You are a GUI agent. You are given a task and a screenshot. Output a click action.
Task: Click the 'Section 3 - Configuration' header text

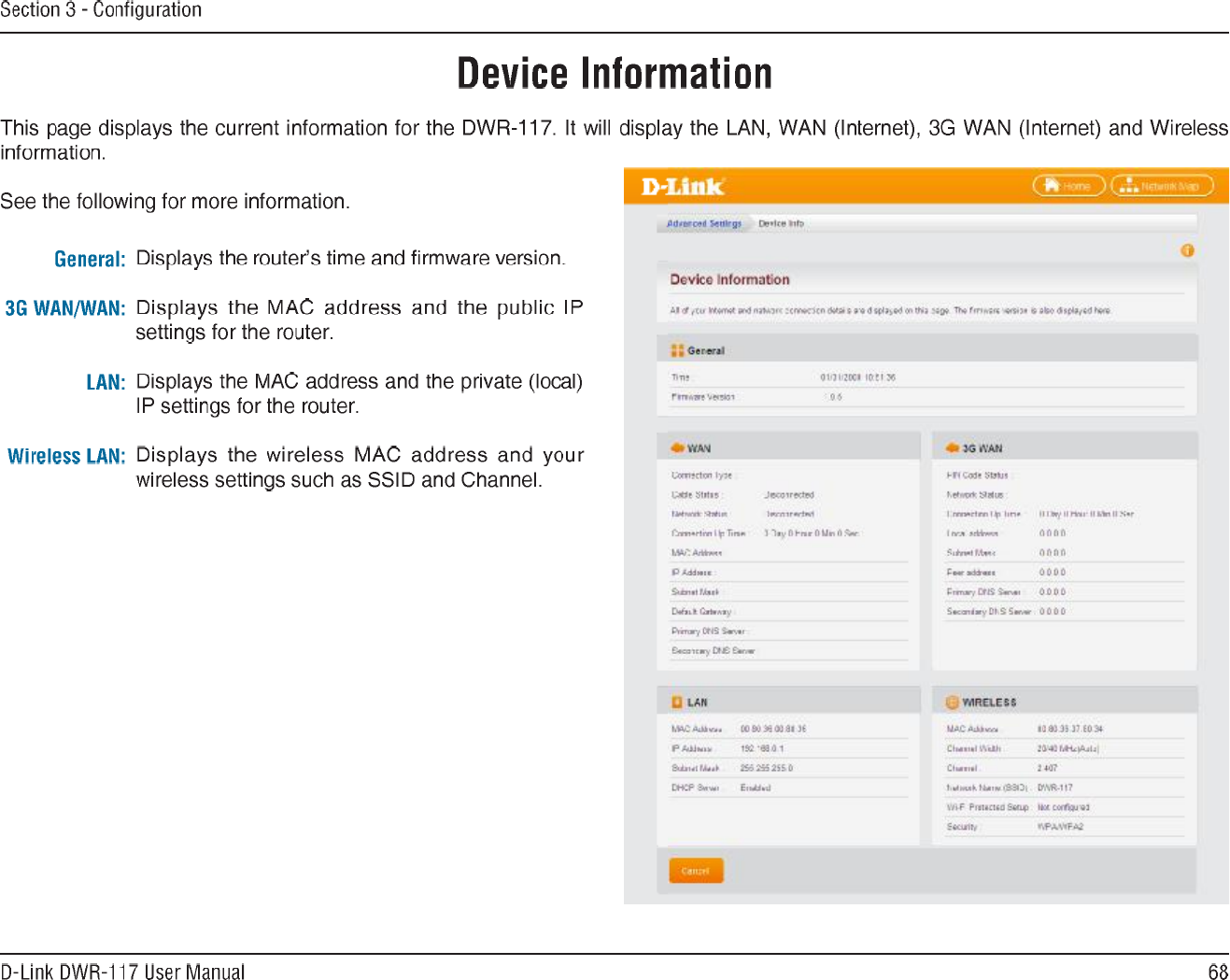click(x=101, y=10)
